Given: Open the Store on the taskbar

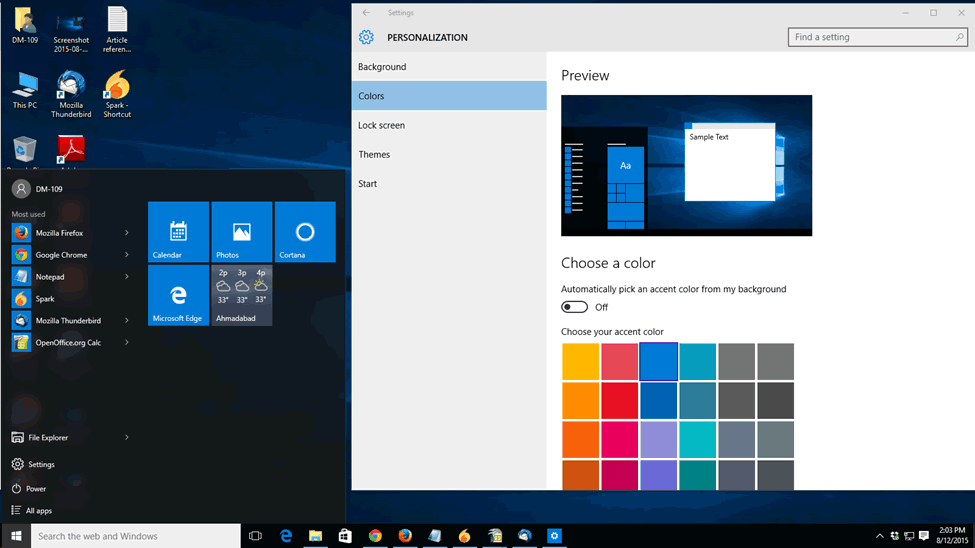Looking at the screenshot, I should click(345, 536).
